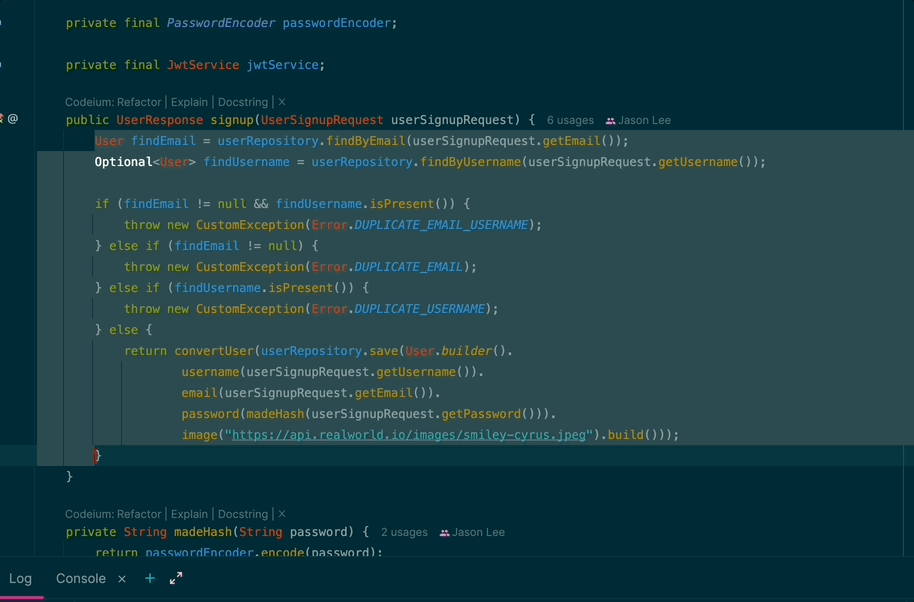The width and height of the screenshot is (914, 602).
Task: Click the gutter icon beside signup method
Action: tap(12, 119)
